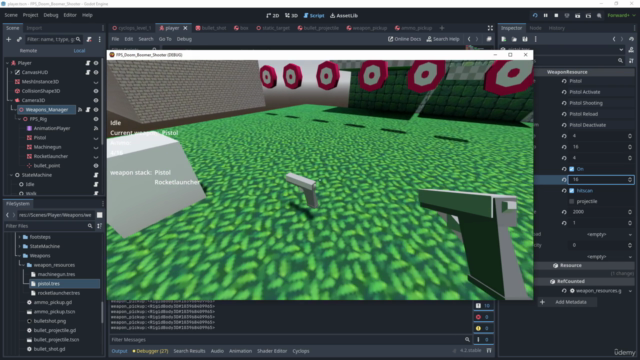Collapse the StateMachine node
This screenshot has width=640, height=360.
coord(11,175)
